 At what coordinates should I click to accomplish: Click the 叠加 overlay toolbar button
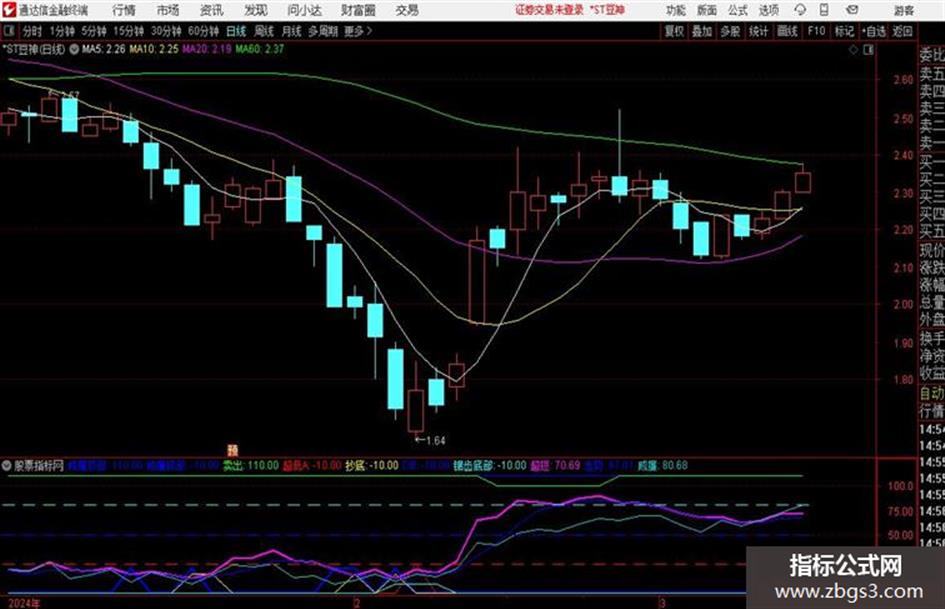point(702,31)
